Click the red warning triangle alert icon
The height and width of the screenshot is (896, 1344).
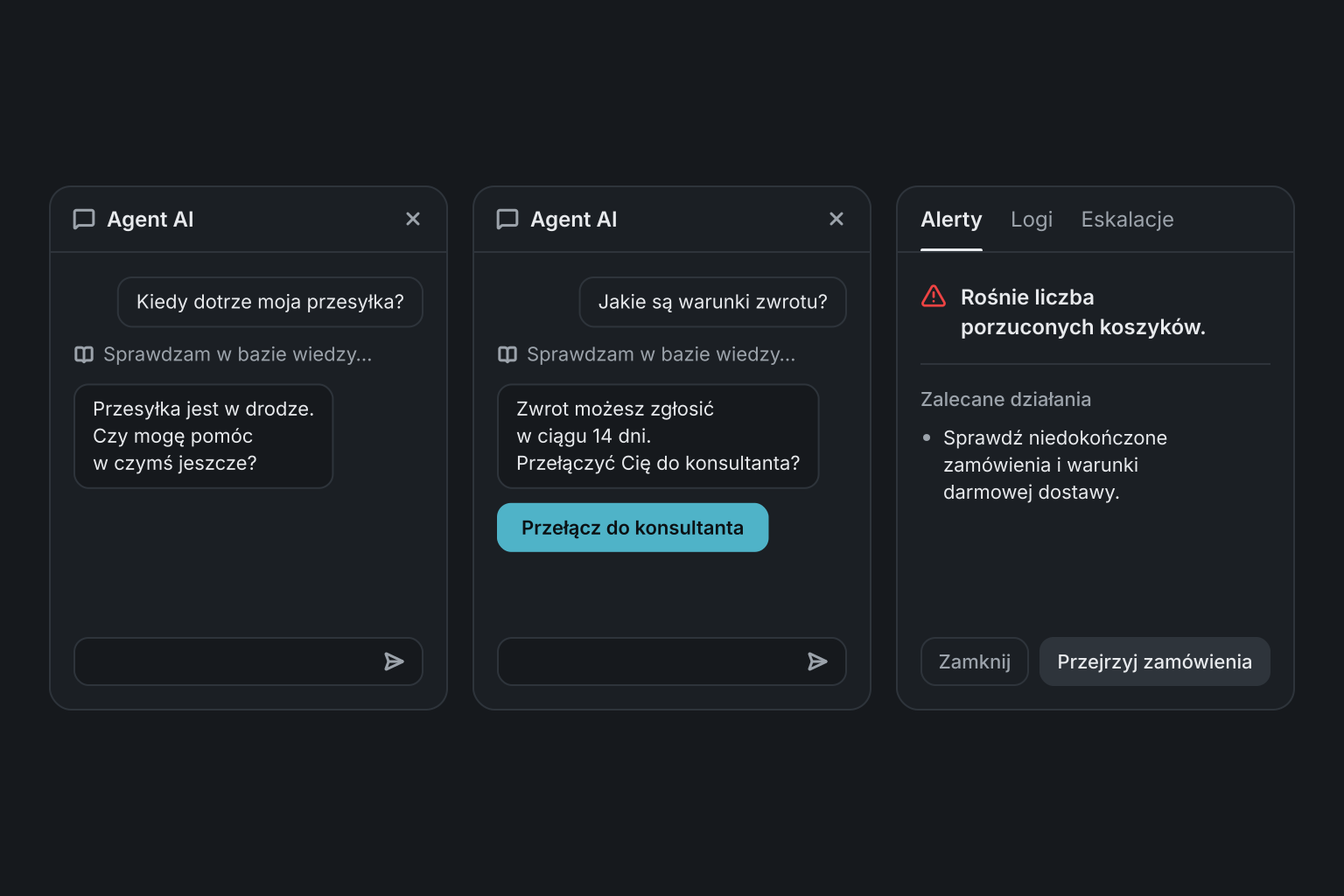pyautogui.click(x=934, y=297)
